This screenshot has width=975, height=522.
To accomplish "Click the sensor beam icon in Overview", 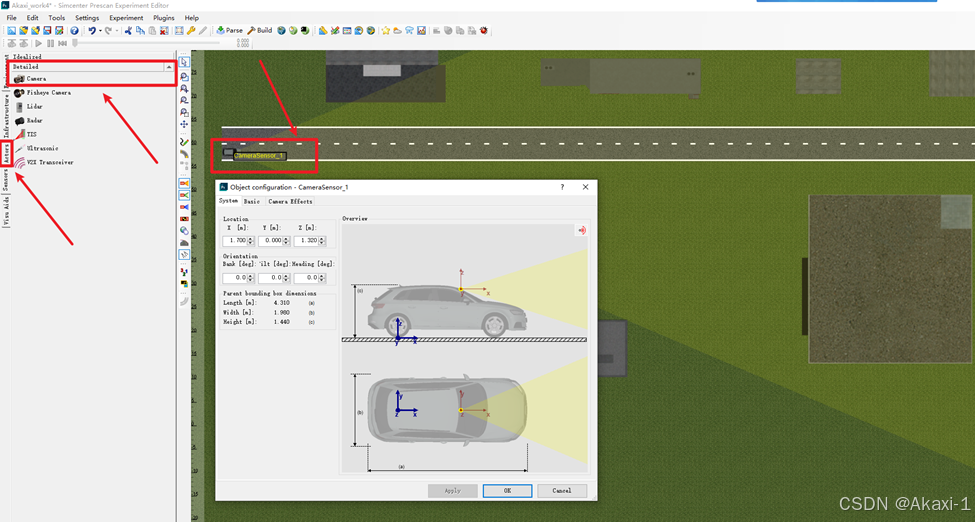I will (581, 230).
